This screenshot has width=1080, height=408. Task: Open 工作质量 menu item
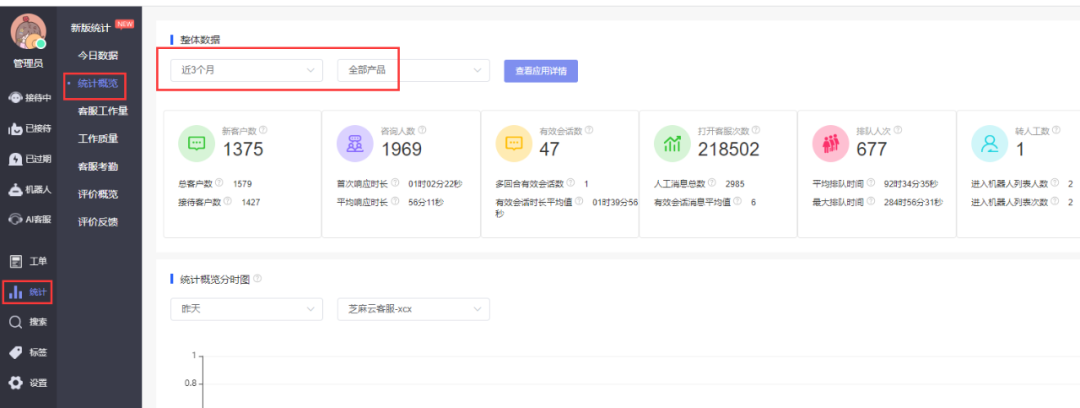tap(98, 139)
